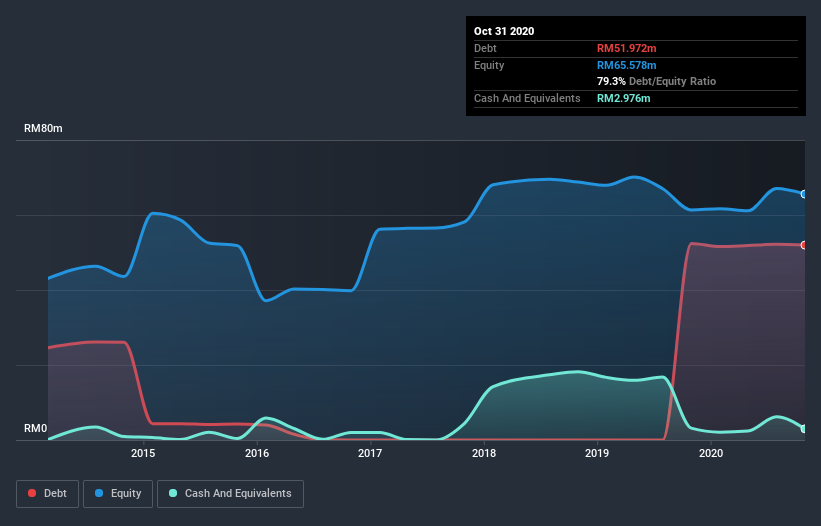Click the RM80m axis label
This screenshot has width=821, height=526.
[43, 128]
